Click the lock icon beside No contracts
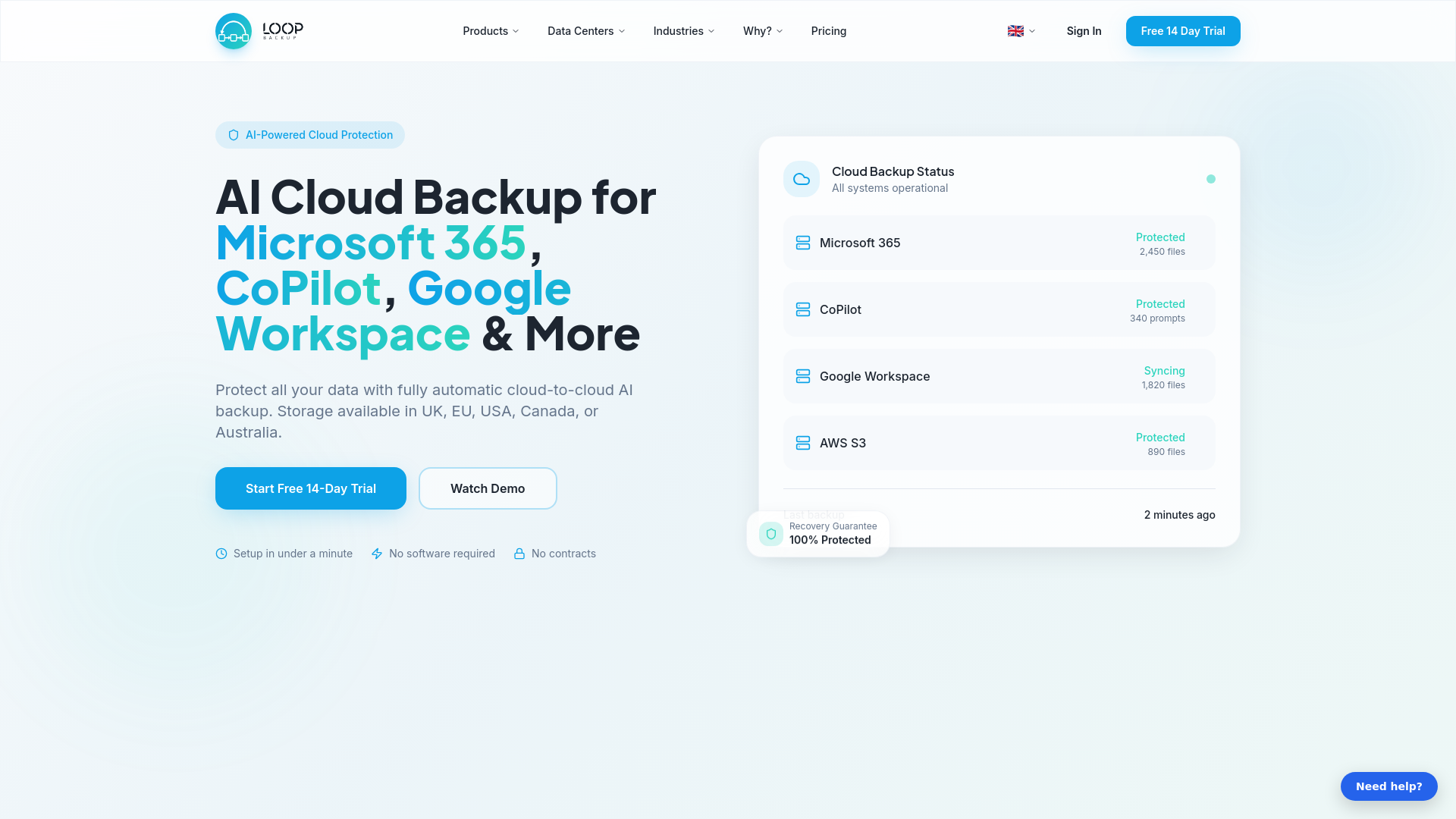This screenshot has width=1456, height=819. coord(519,554)
